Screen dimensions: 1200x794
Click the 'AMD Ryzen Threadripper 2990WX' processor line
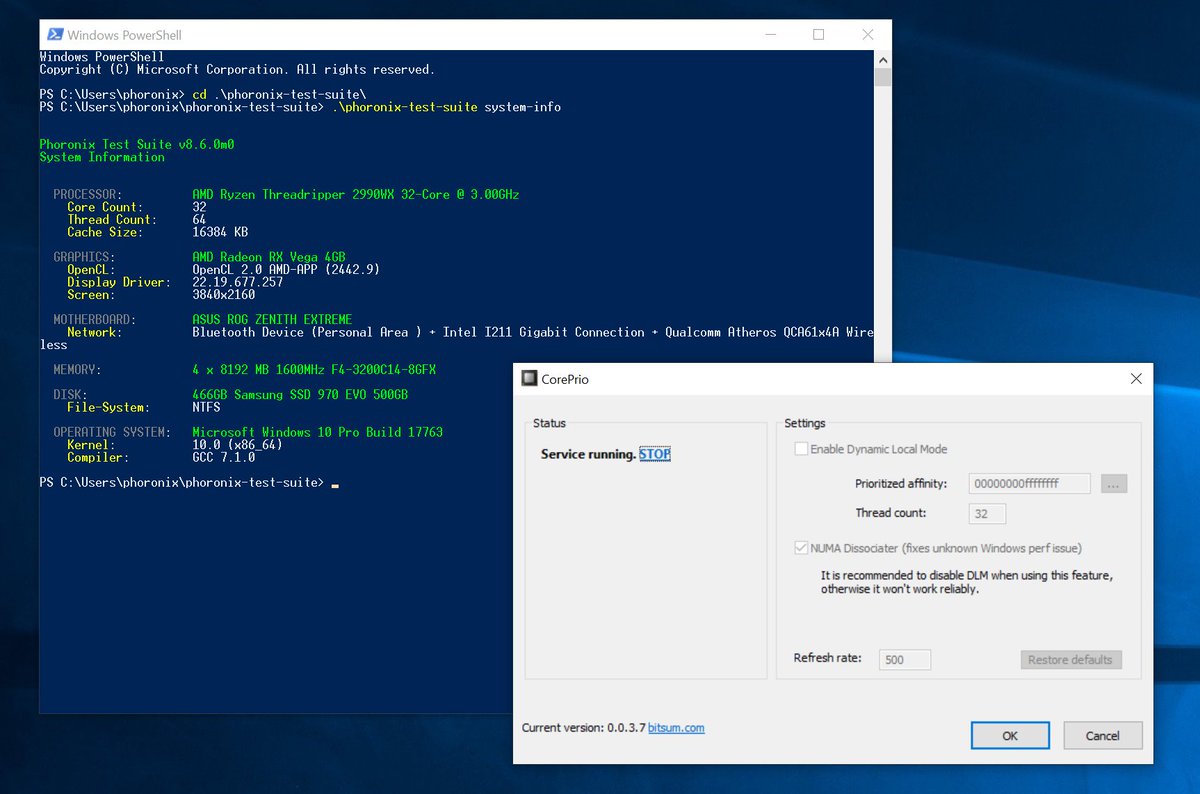coord(355,195)
